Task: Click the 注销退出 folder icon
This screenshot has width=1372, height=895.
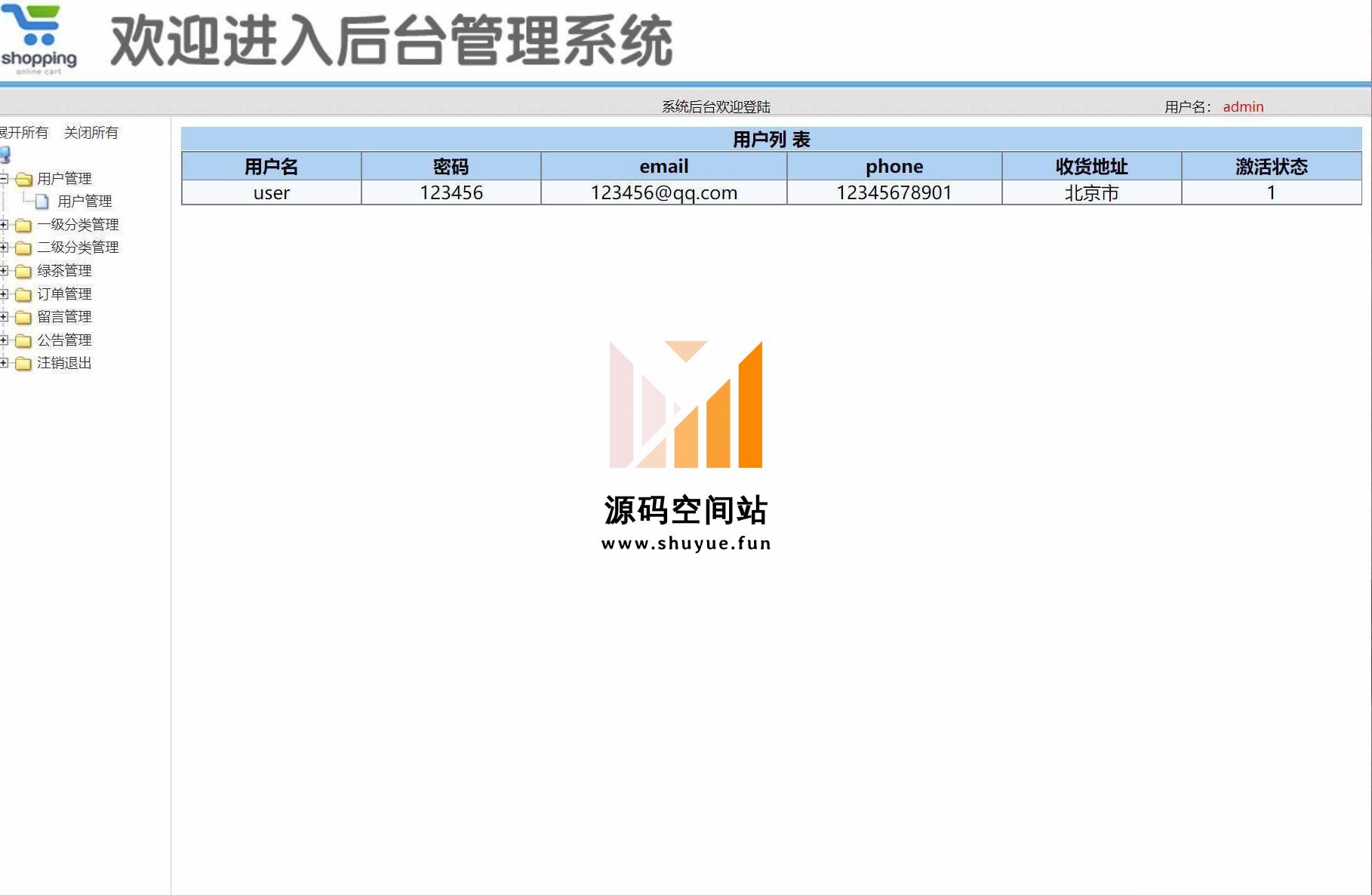Action: (x=23, y=364)
